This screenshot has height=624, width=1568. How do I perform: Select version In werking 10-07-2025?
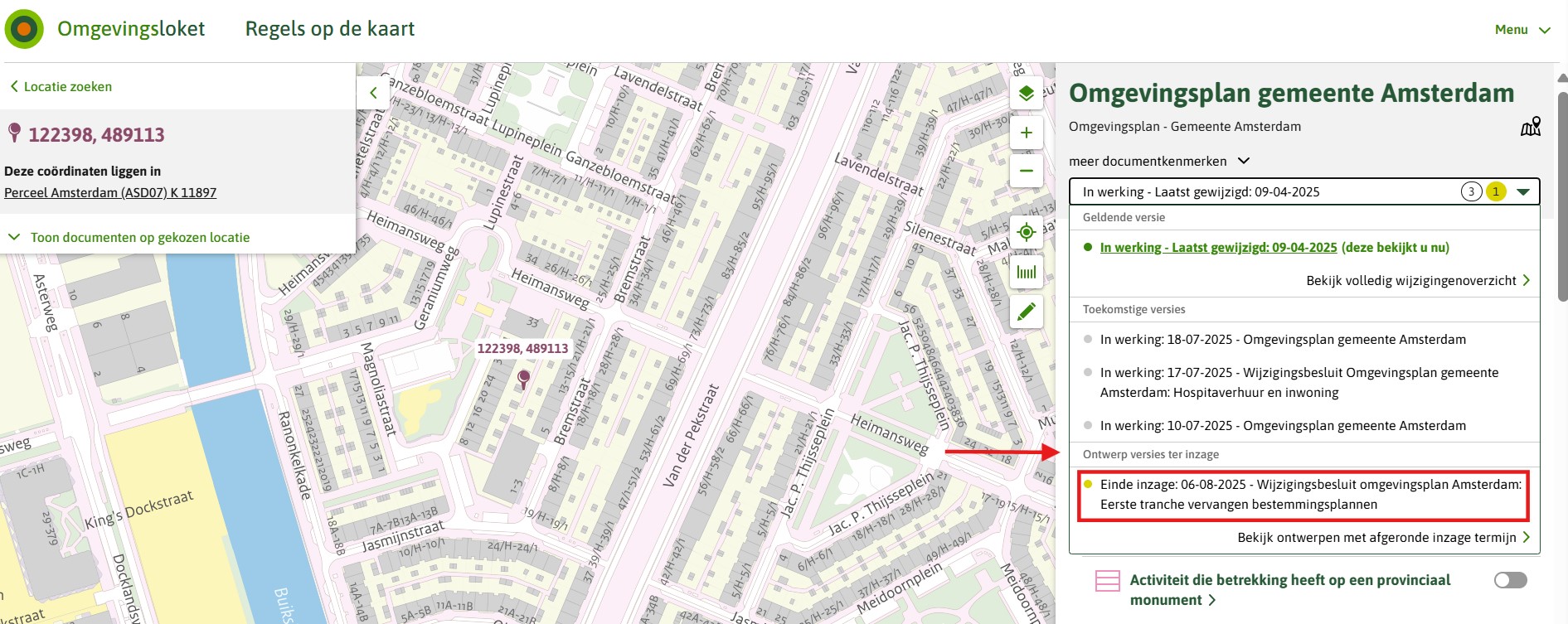click(x=1282, y=426)
